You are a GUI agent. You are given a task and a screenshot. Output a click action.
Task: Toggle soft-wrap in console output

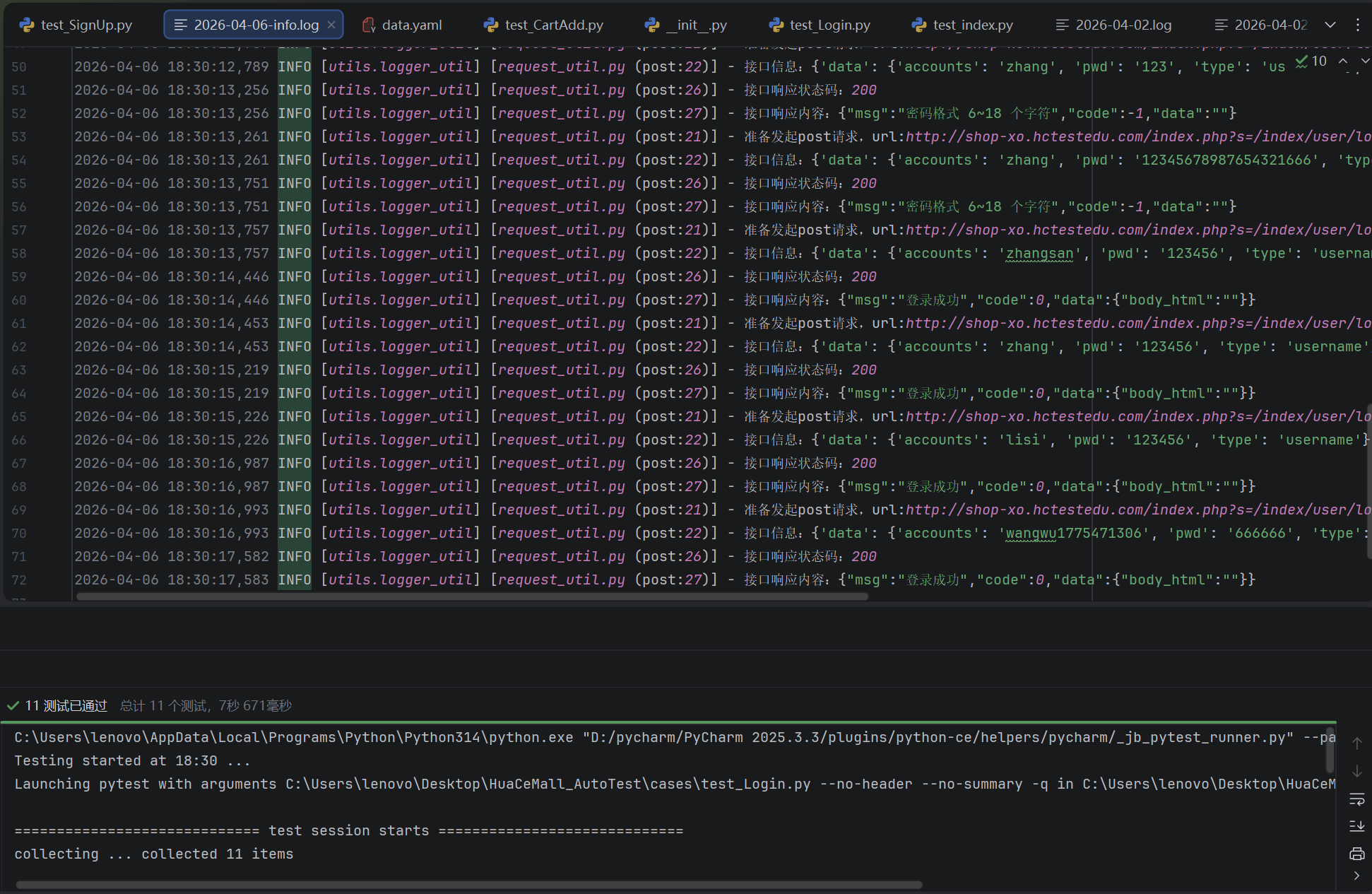click(1356, 799)
